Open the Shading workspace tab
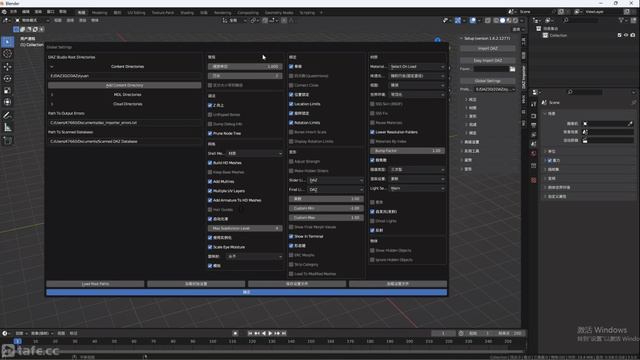 click(187, 13)
